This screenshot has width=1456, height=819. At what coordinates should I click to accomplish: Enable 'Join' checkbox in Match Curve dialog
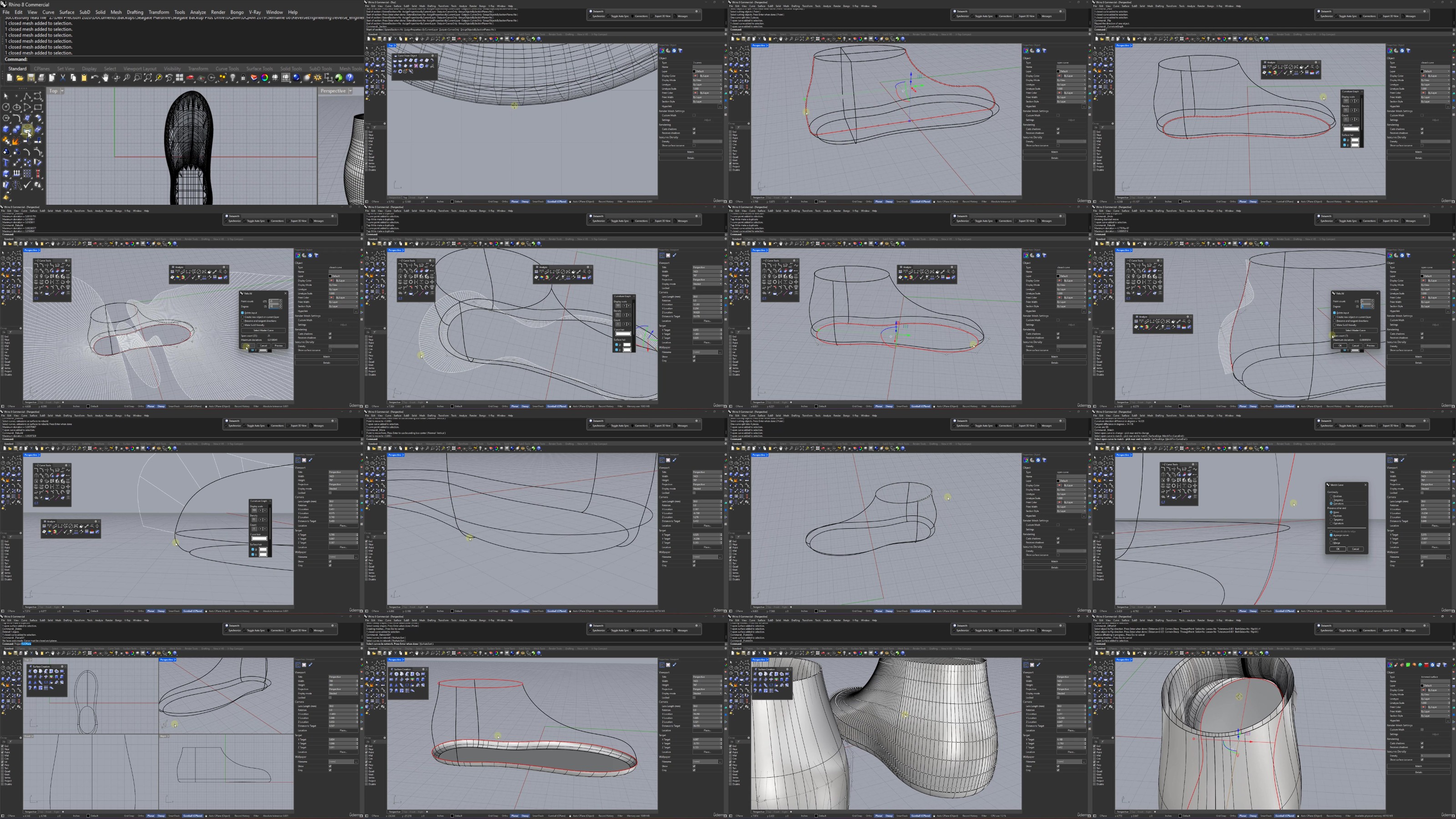click(x=1332, y=539)
